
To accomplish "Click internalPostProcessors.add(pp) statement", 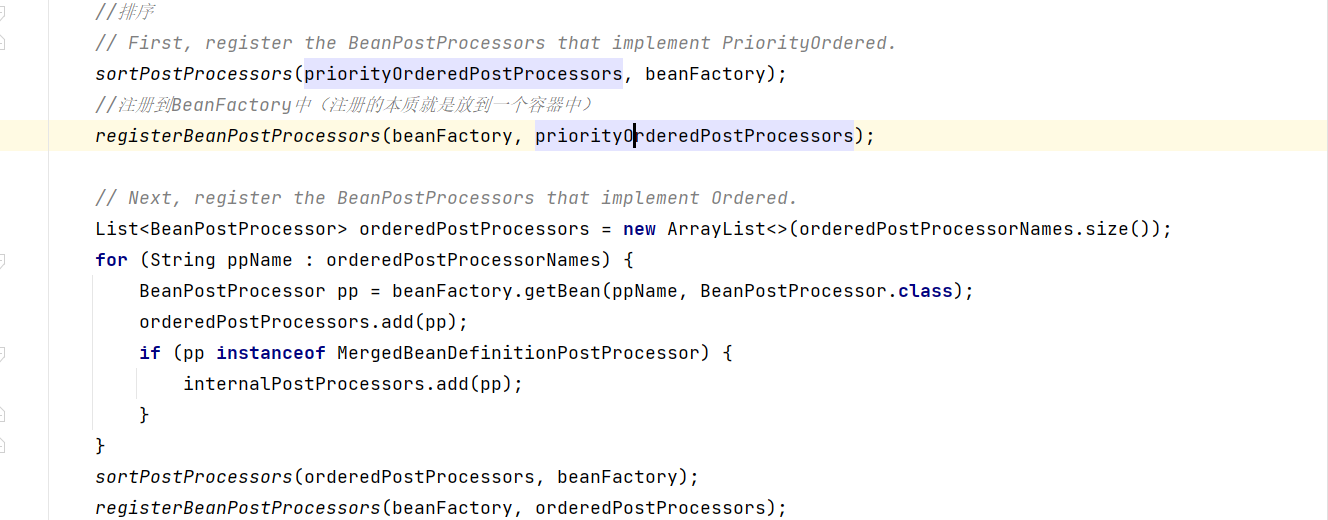I will click(353, 384).
